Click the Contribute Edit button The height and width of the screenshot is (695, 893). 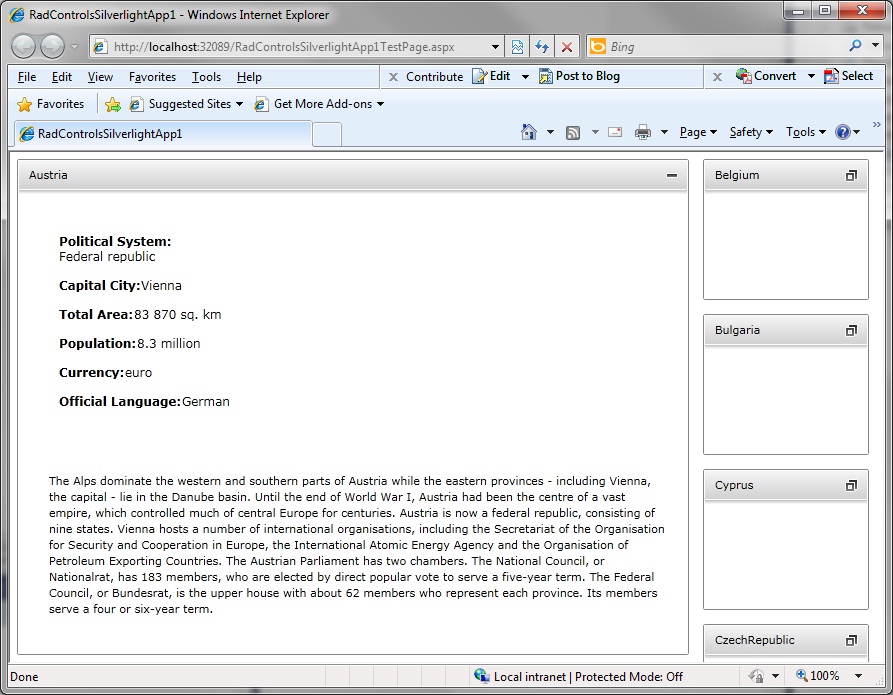(491, 76)
